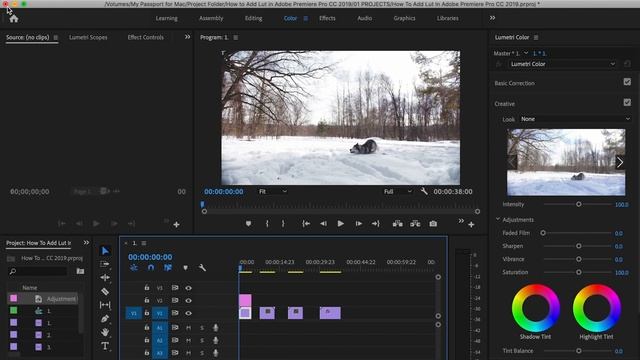Open Program monitor settings wrench
Image resolution: width=640 pixels, height=360 pixels.
click(x=424, y=191)
